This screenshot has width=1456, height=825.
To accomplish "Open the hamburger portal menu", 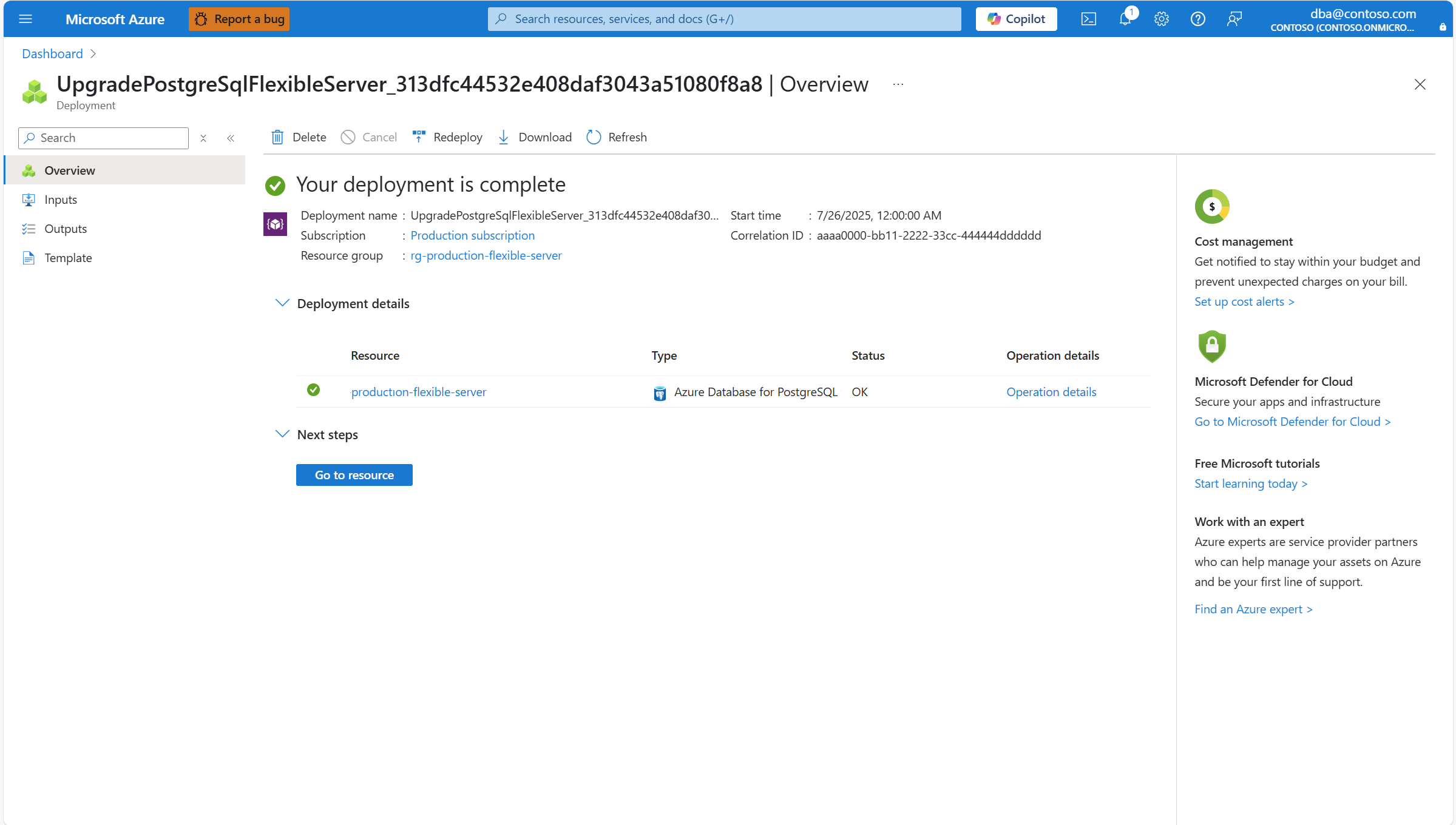I will coord(25,19).
